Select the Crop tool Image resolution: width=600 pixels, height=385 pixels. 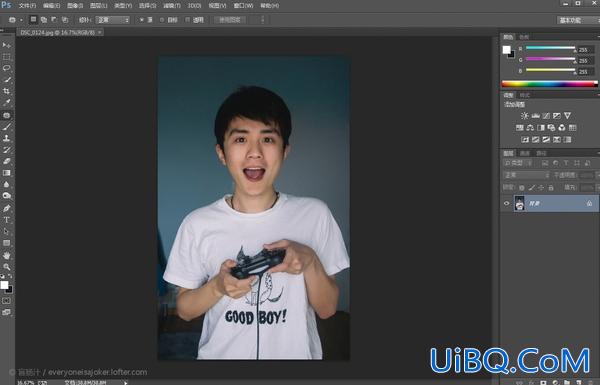tap(7, 91)
